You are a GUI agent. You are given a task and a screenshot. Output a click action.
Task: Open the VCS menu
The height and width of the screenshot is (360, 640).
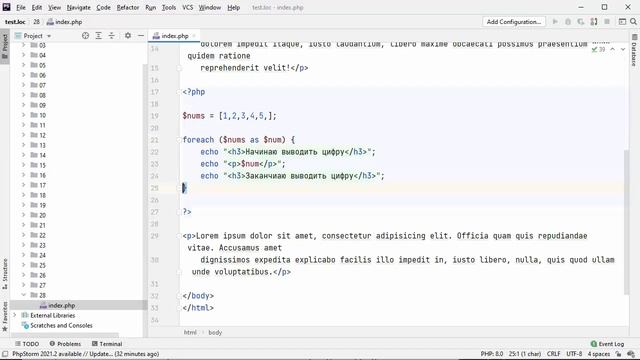[187, 7]
